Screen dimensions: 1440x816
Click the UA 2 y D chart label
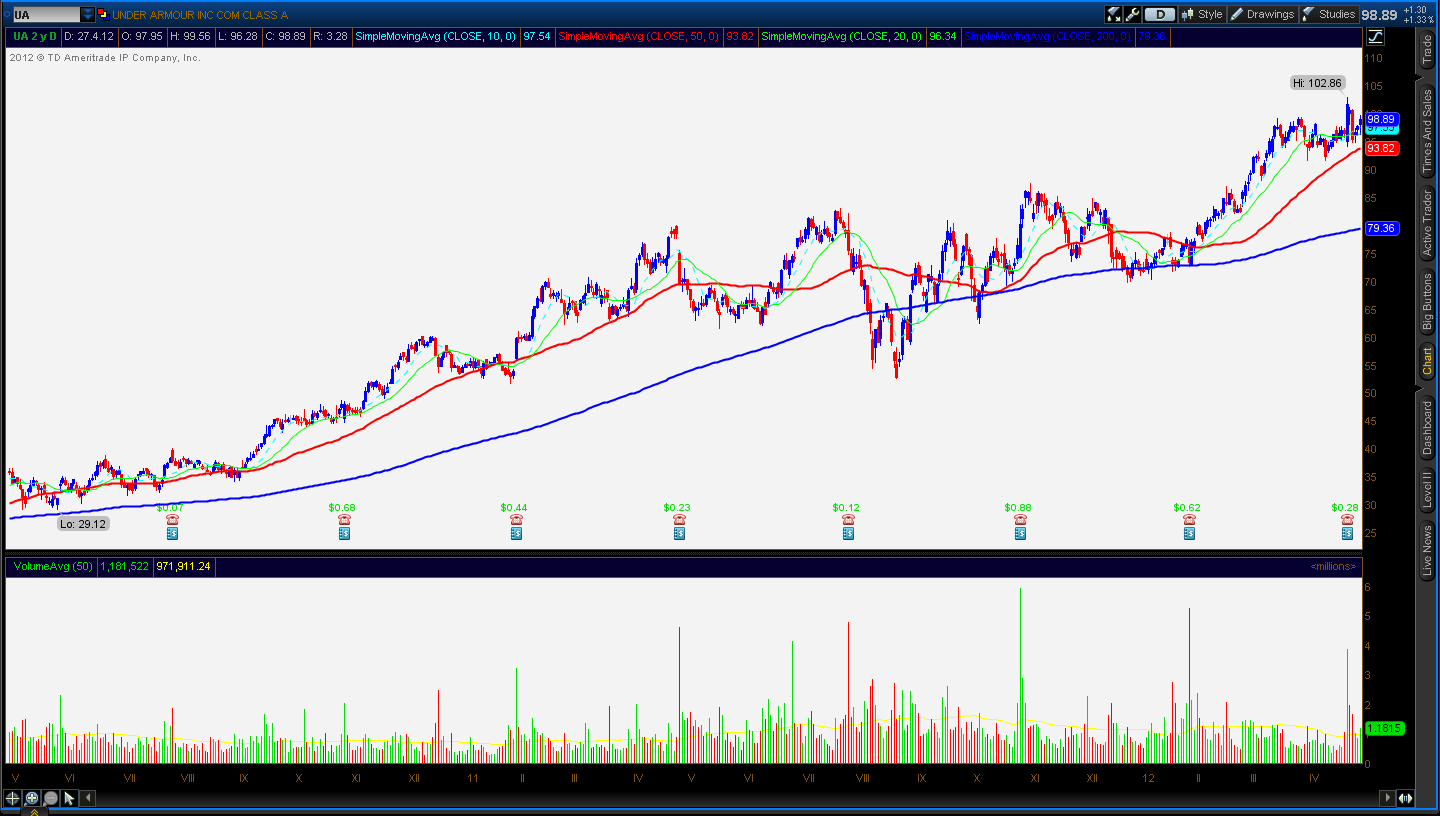pyautogui.click(x=34, y=37)
